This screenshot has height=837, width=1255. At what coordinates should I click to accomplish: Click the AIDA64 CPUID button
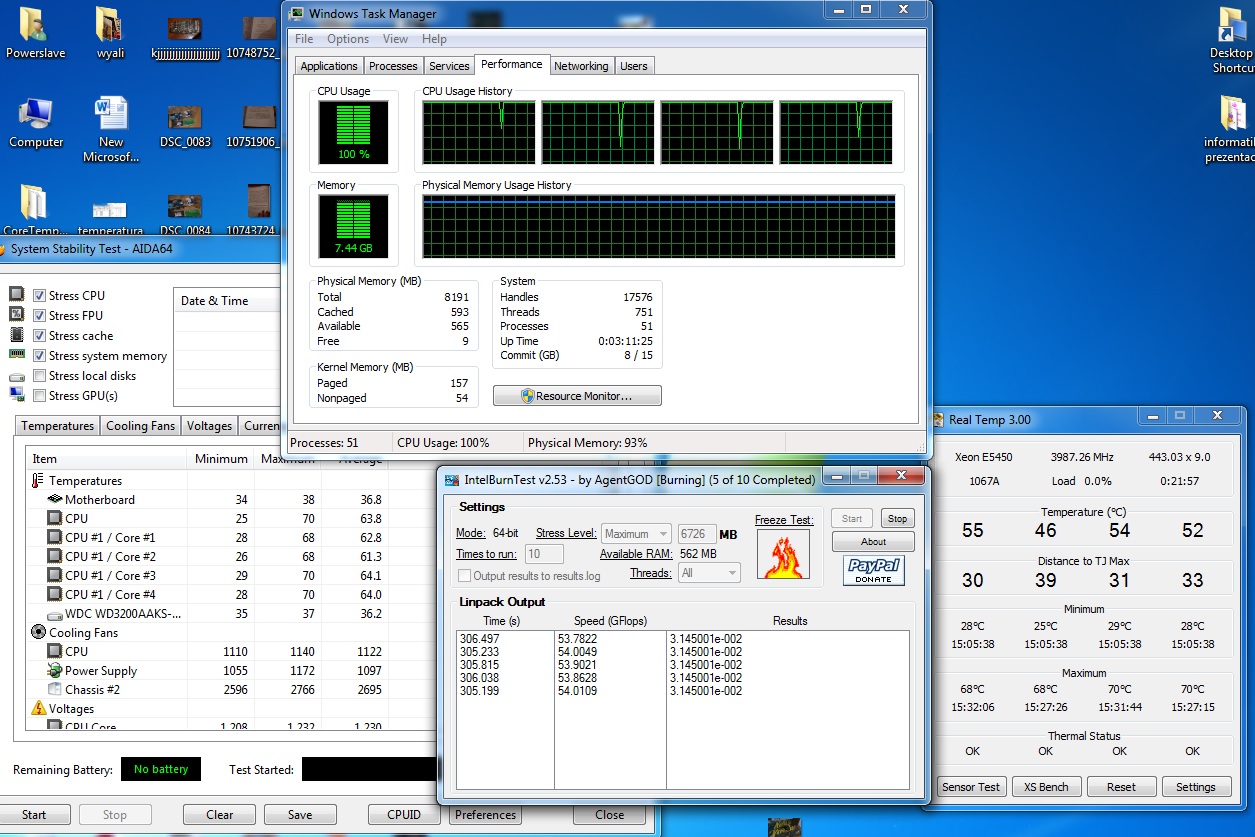tap(404, 815)
